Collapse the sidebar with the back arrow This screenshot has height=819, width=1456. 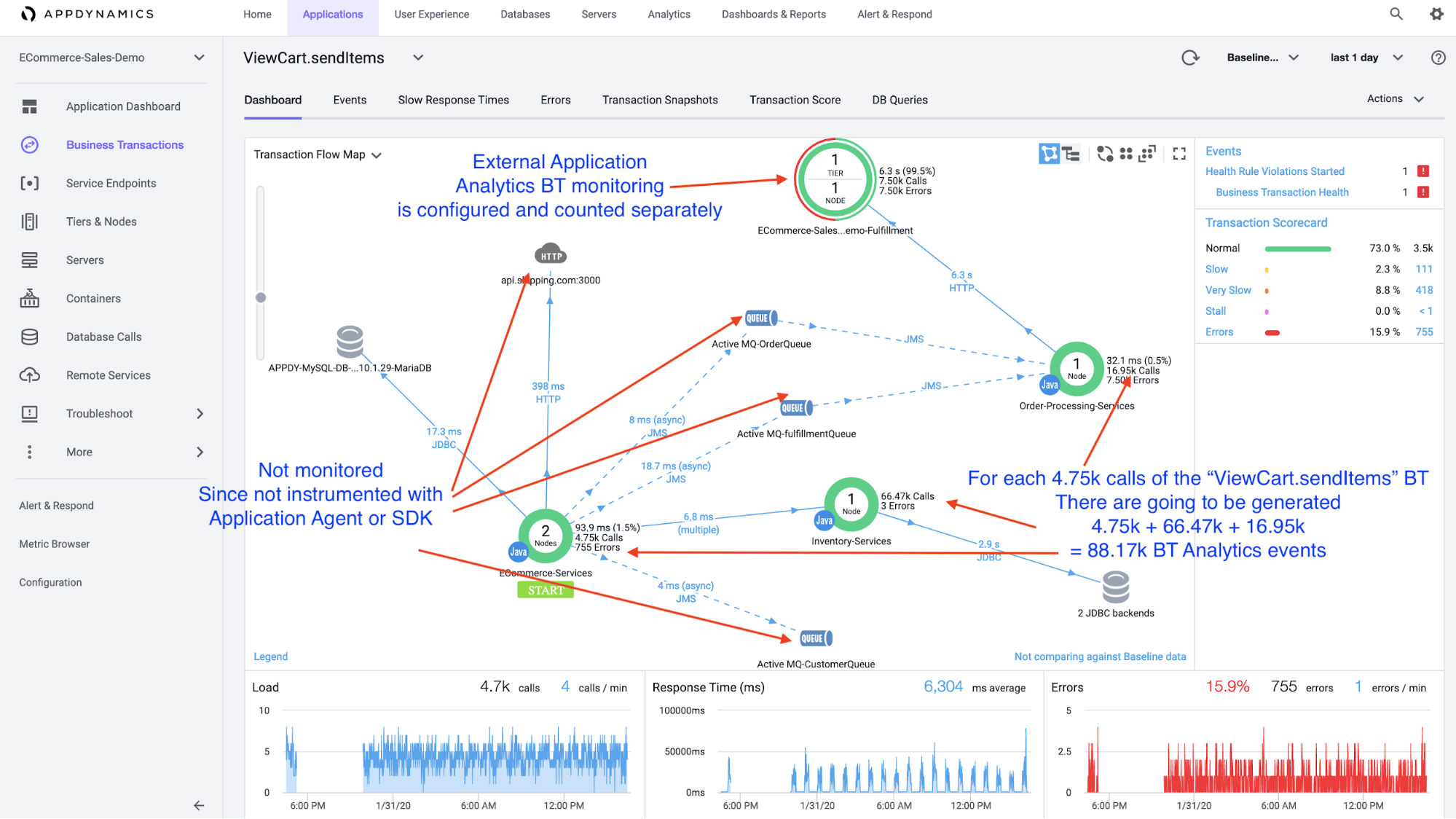(x=199, y=805)
